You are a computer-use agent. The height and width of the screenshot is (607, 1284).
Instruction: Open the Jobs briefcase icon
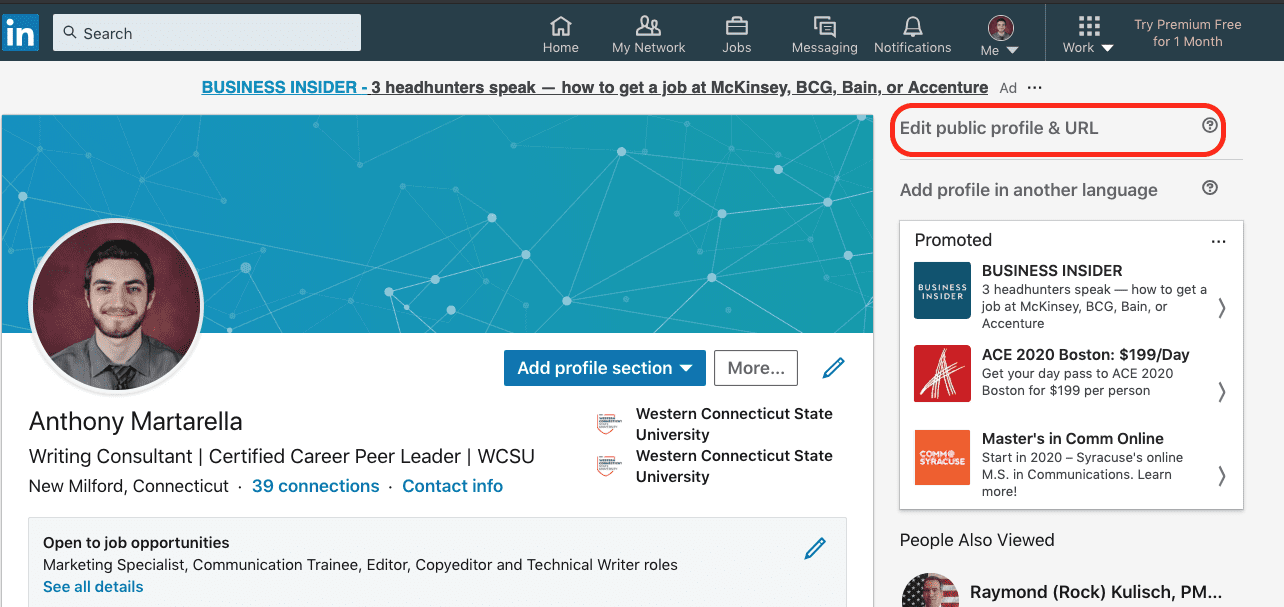pyautogui.click(x=737, y=34)
